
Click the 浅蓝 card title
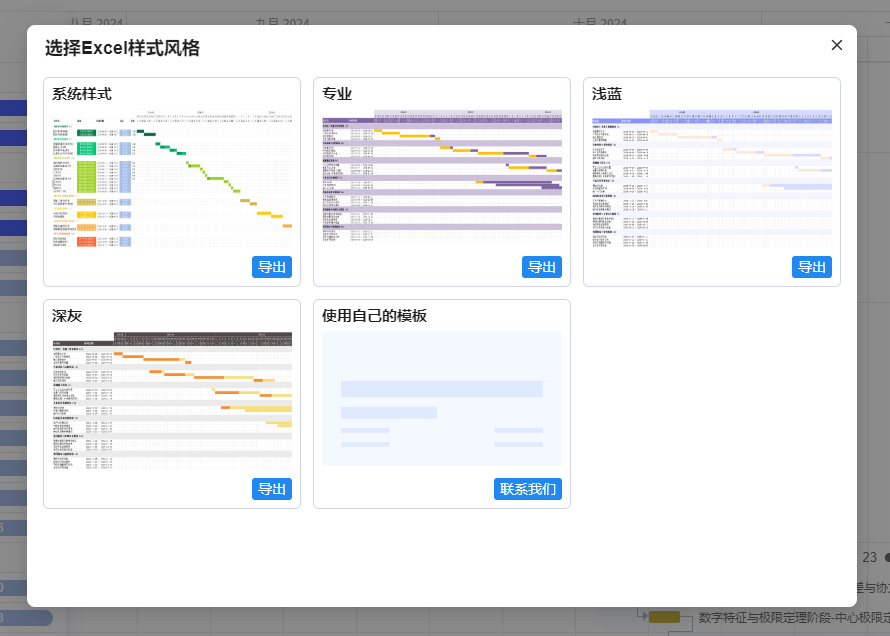tap(607, 94)
